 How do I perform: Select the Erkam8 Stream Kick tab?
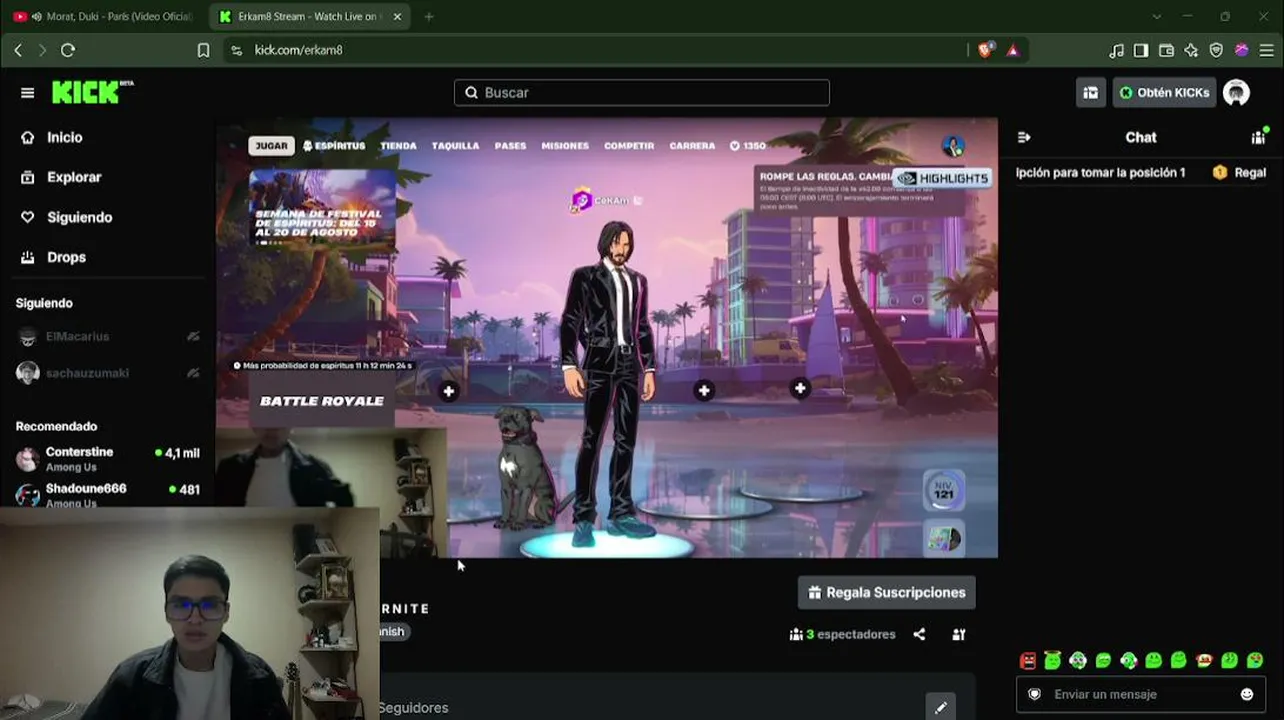pos(310,17)
